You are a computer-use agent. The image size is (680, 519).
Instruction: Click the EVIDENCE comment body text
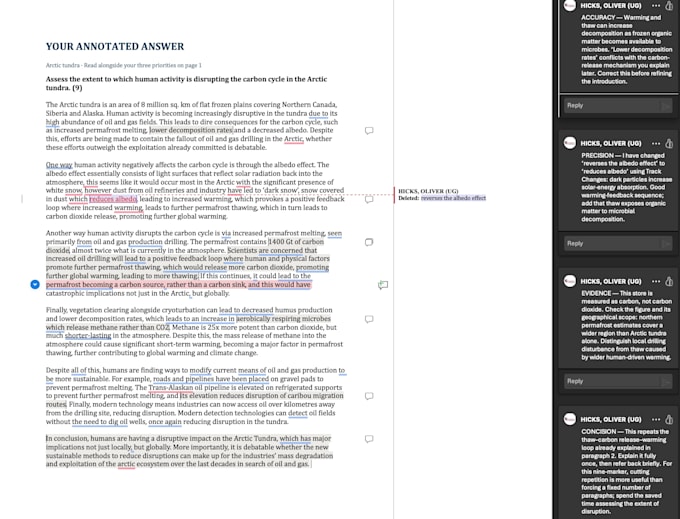click(627, 325)
